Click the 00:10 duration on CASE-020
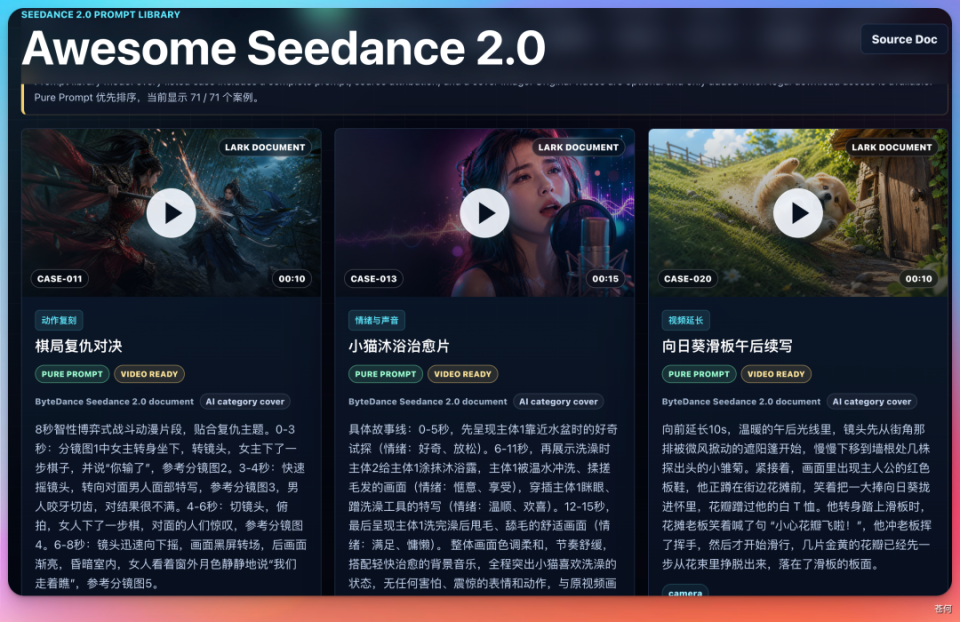The image size is (960, 622). [x=919, y=279]
